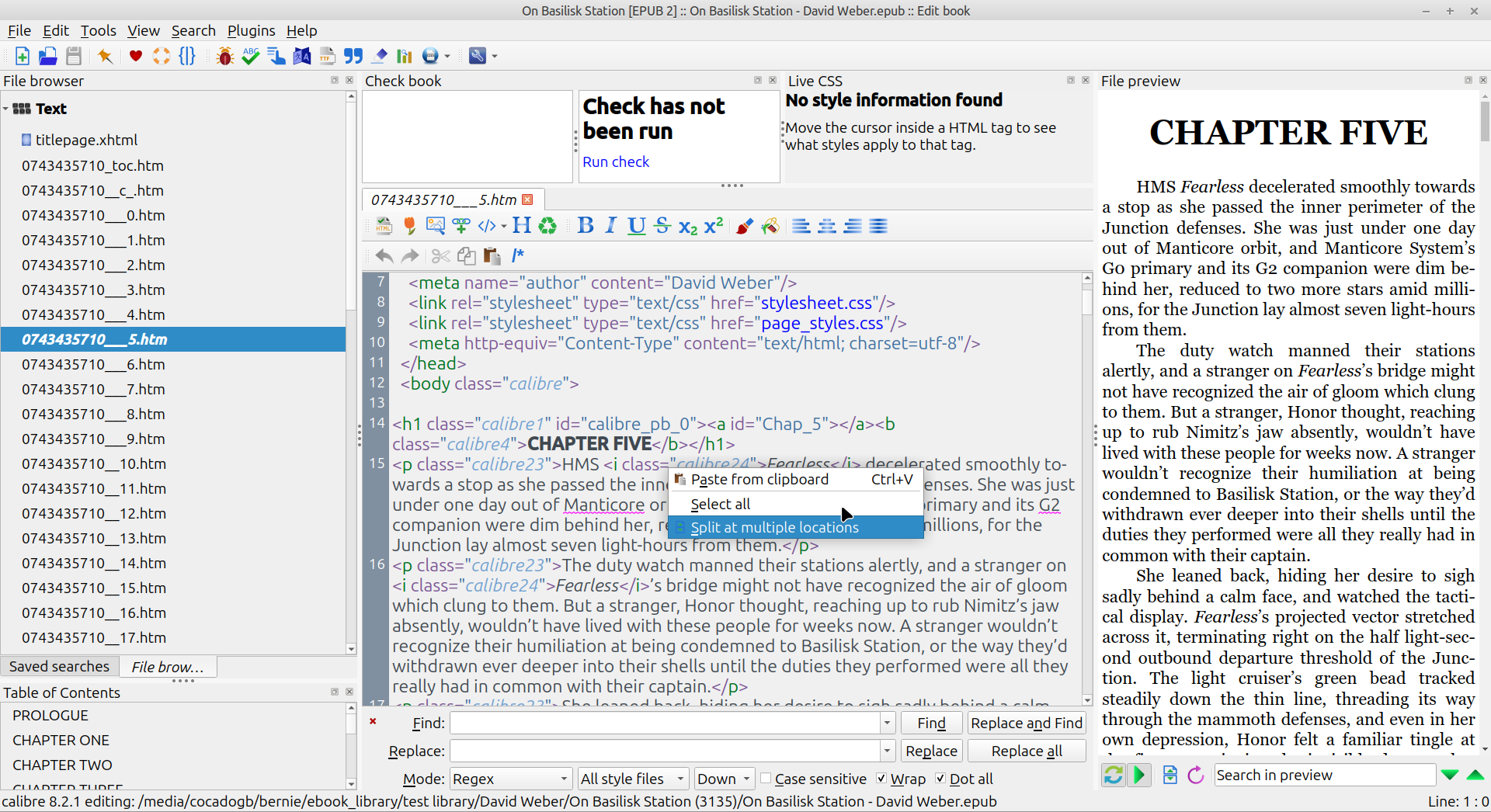Click the Run check link
This screenshot has height=812, width=1491.
coord(616,161)
